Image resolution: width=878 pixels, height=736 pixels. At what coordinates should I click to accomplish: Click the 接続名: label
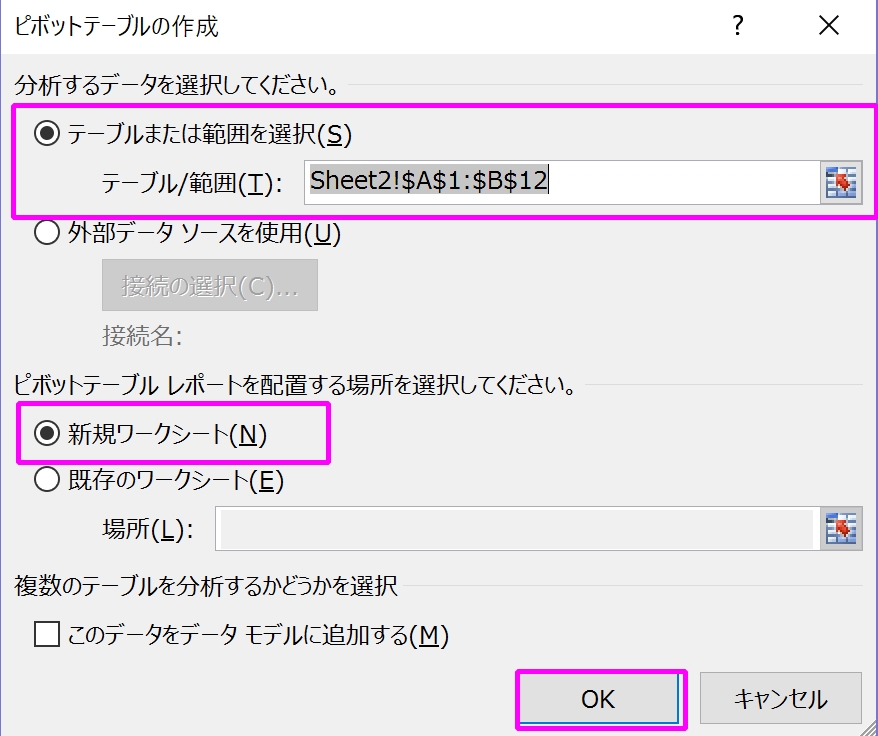[x=141, y=336]
